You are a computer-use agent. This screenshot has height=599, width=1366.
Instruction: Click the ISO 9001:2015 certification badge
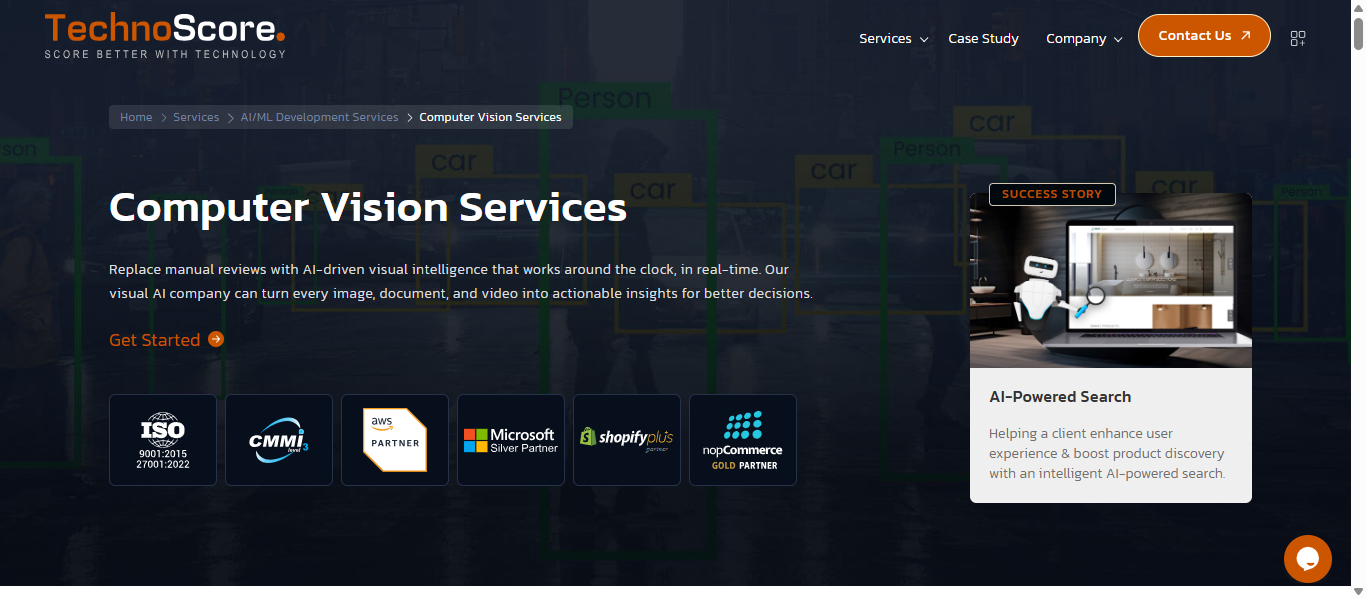coord(163,440)
